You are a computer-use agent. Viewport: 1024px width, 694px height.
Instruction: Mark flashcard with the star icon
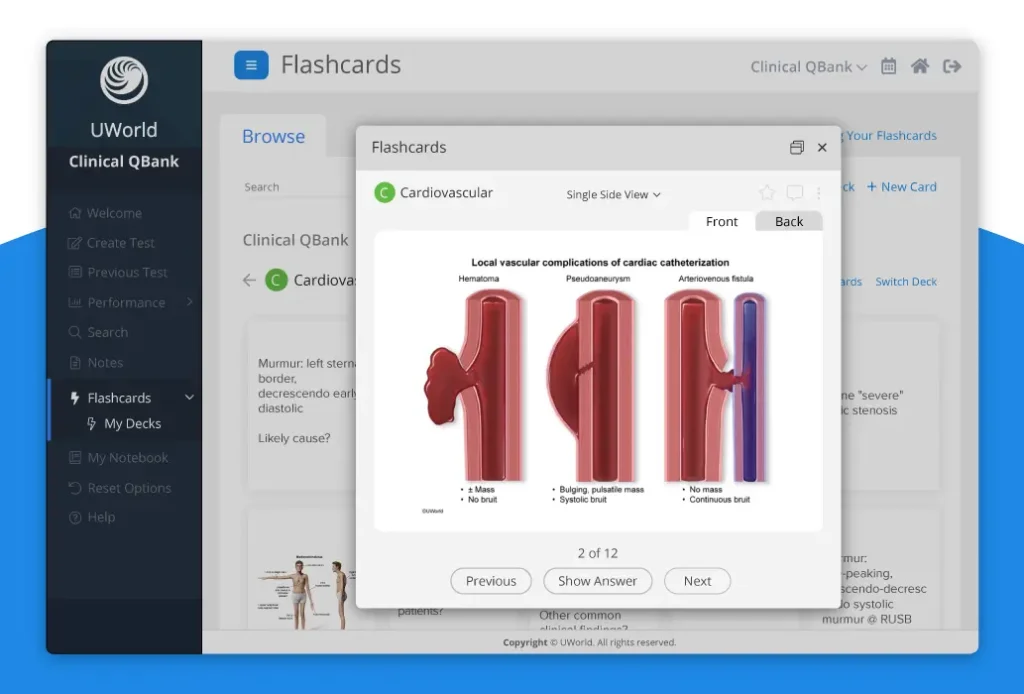click(x=767, y=193)
